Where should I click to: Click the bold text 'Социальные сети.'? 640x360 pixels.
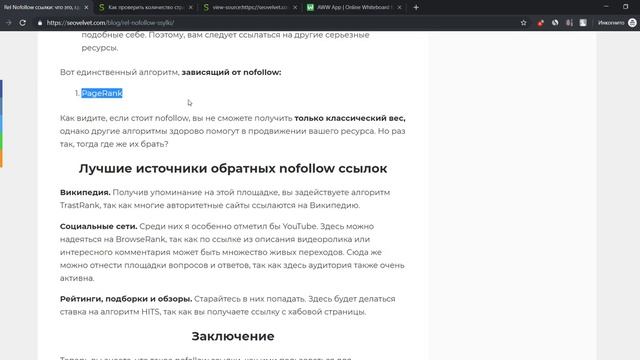click(x=99, y=226)
